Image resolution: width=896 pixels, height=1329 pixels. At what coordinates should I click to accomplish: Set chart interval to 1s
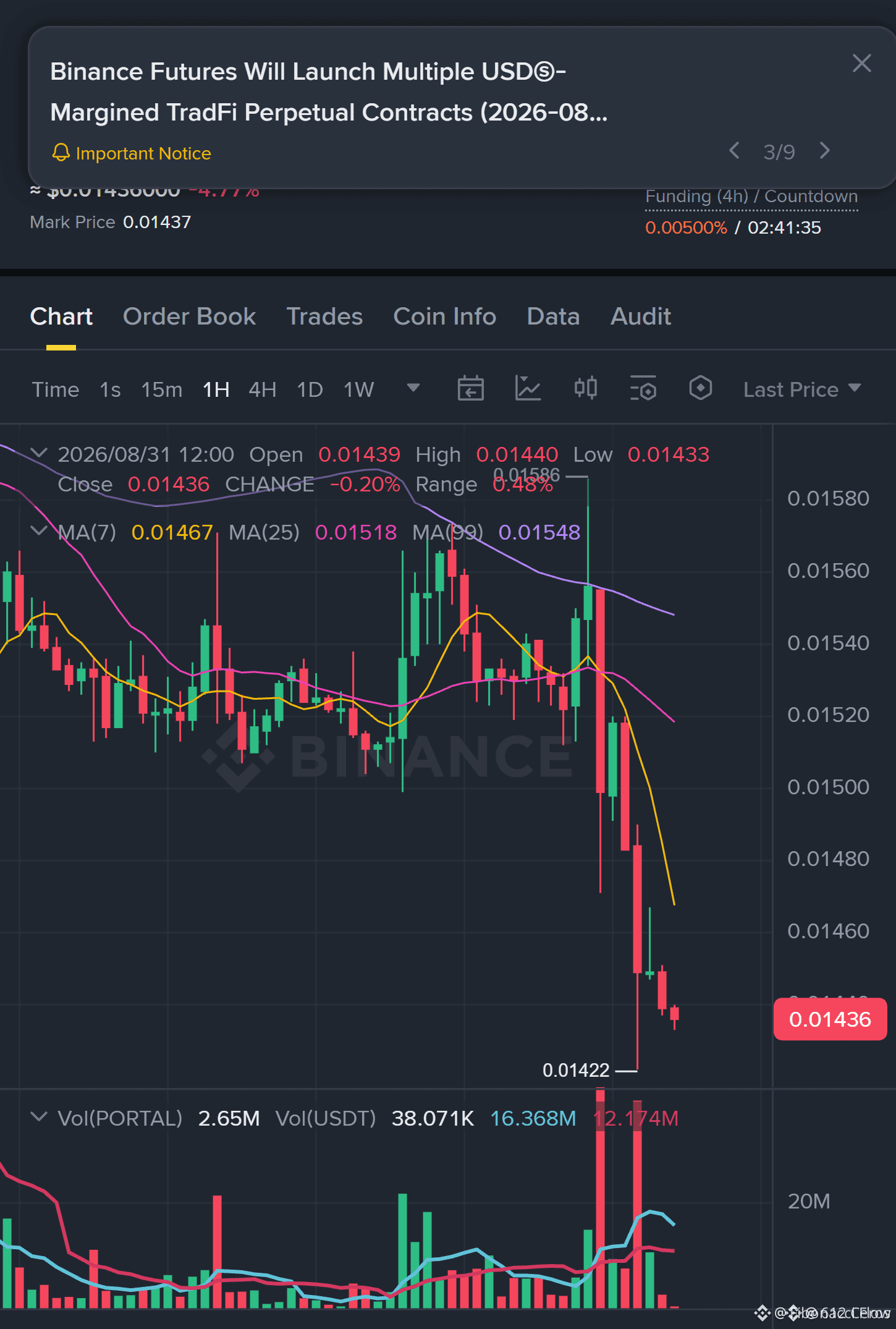point(110,389)
